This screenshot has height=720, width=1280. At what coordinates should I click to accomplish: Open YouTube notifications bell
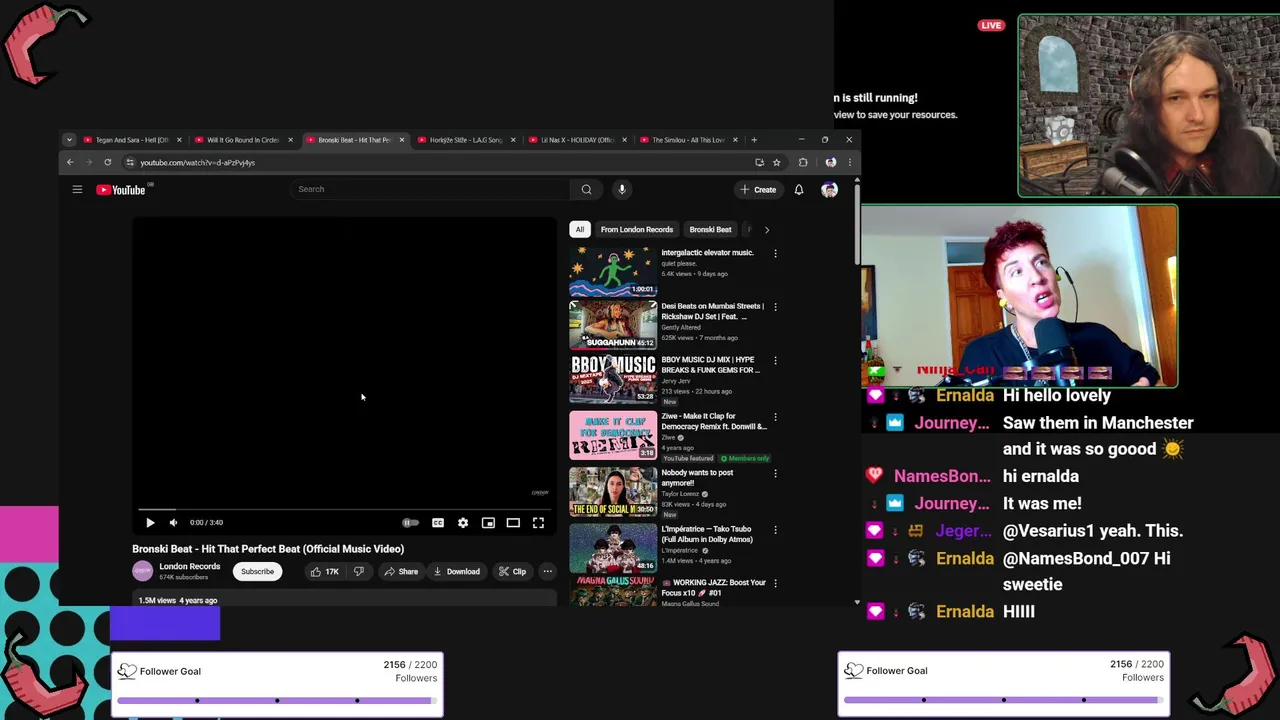[799, 189]
